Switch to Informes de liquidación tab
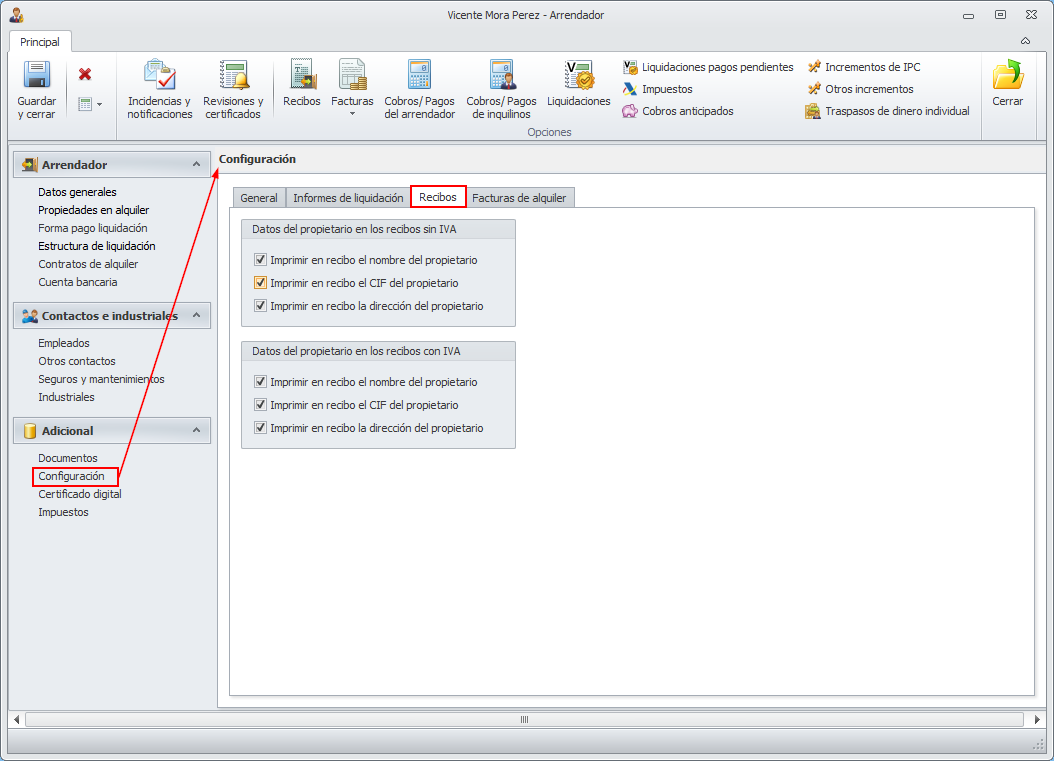This screenshot has width=1054, height=761. click(x=348, y=198)
